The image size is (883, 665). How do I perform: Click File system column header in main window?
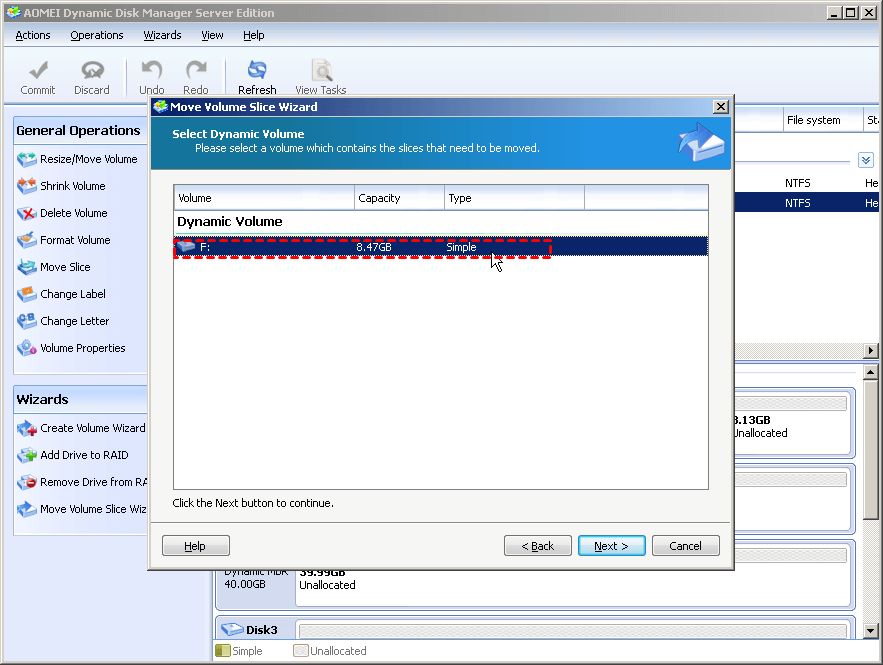(x=823, y=120)
